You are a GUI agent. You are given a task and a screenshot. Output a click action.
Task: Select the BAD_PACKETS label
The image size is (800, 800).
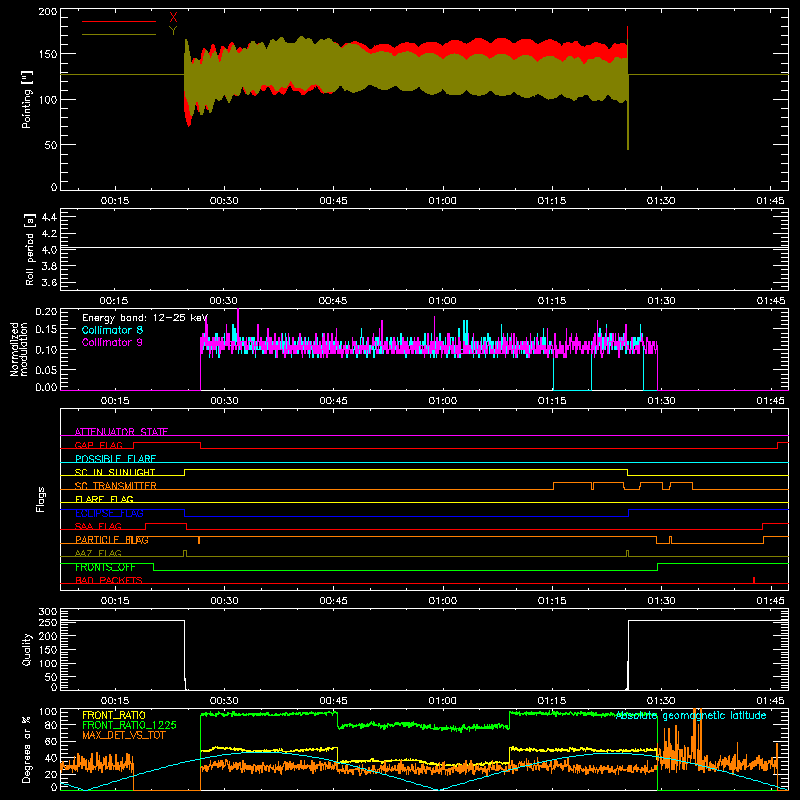pyautogui.click(x=109, y=581)
